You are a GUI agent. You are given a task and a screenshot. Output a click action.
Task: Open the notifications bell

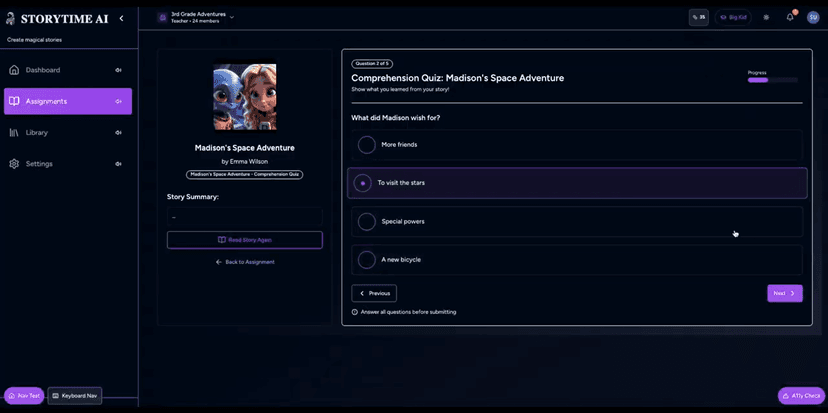[790, 17]
